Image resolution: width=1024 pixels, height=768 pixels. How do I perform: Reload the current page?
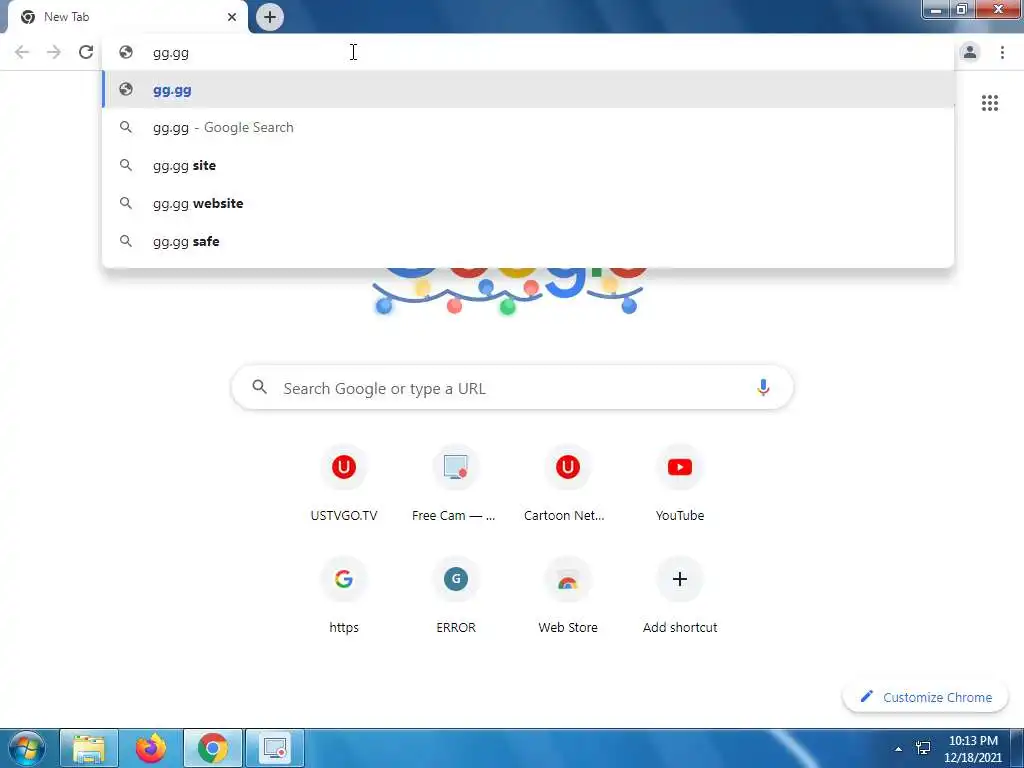pos(86,52)
